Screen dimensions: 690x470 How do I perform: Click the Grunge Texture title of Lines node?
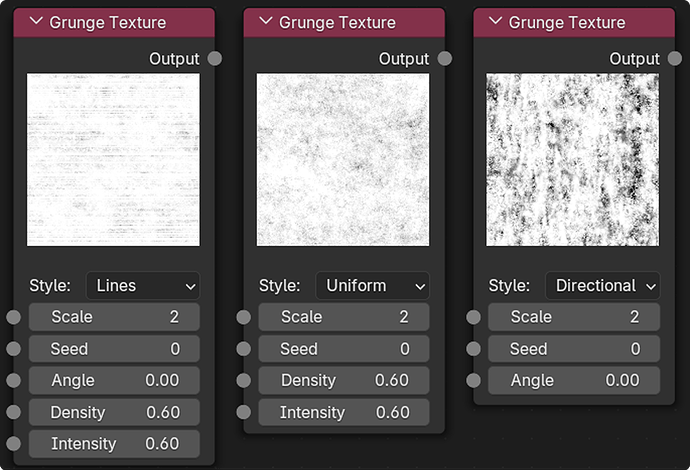(107, 22)
